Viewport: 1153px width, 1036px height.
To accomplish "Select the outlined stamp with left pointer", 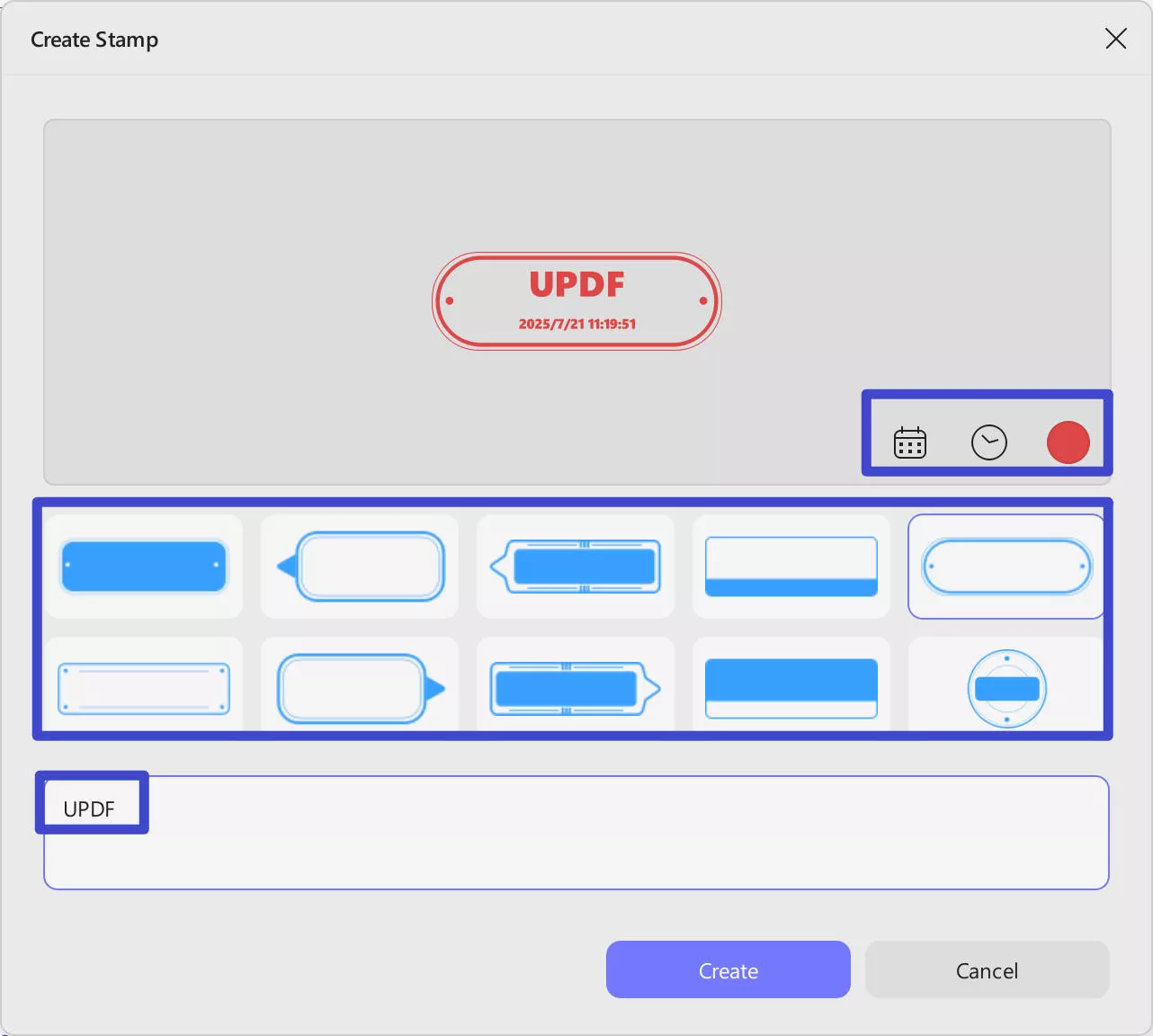I will pyautogui.click(x=360, y=567).
